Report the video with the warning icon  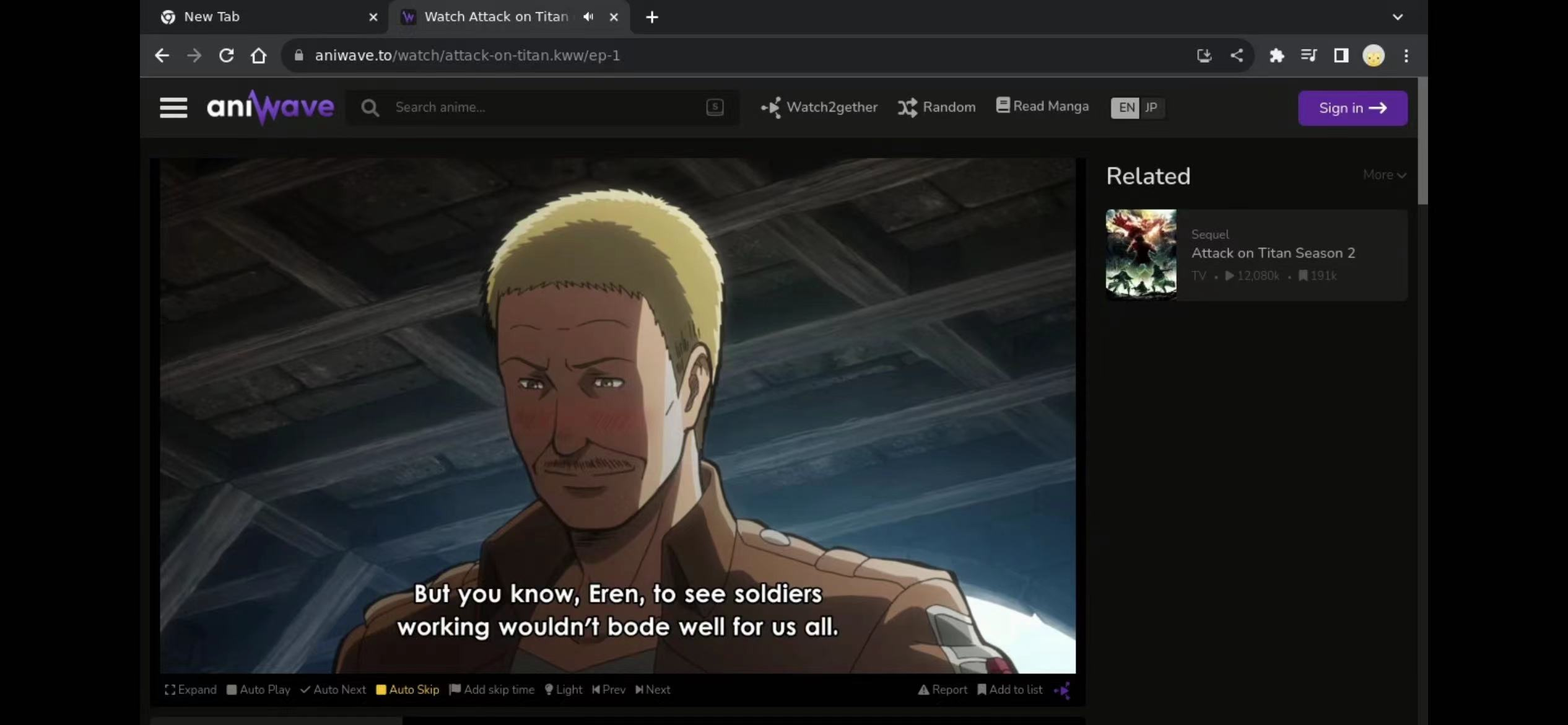942,690
